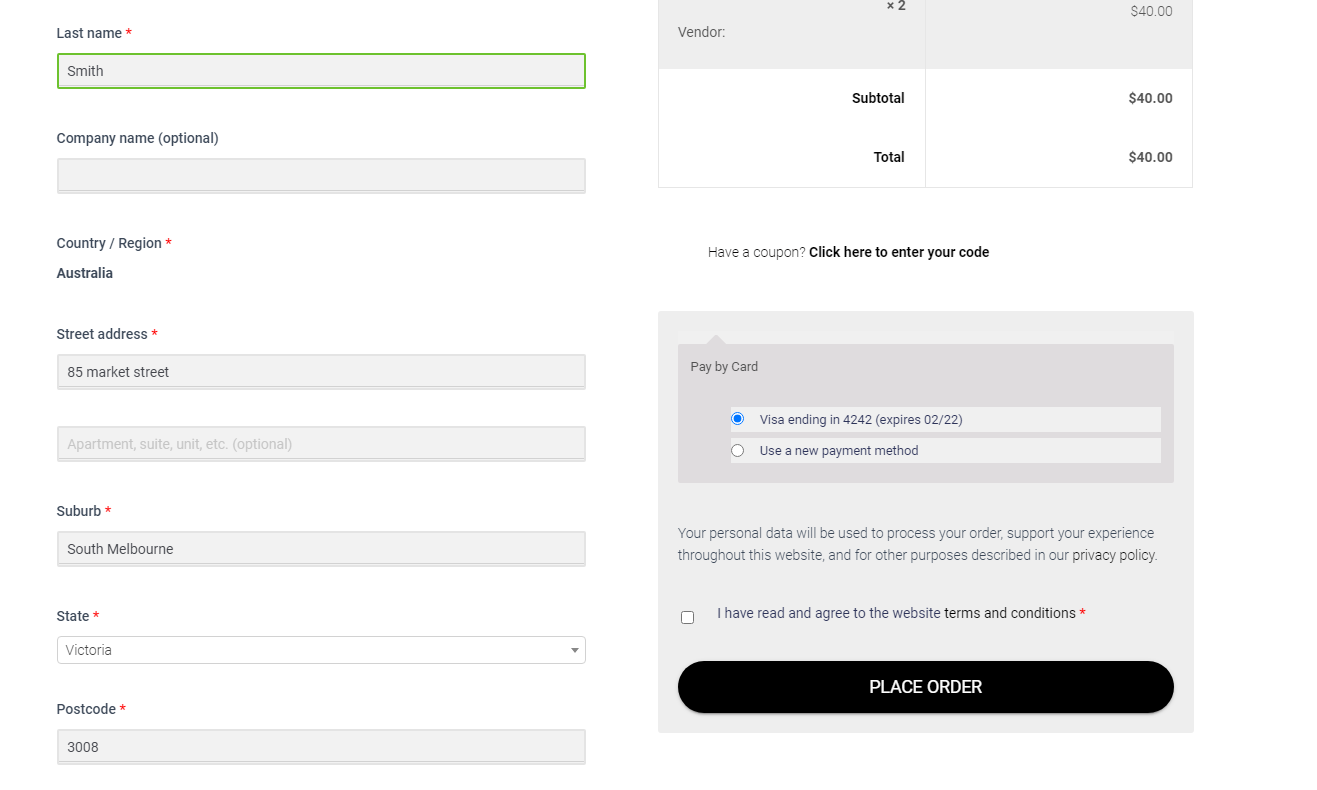Click the Use a new payment method label
Image resolution: width=1317 pixels, height=790 pixels.
[839, 451]
